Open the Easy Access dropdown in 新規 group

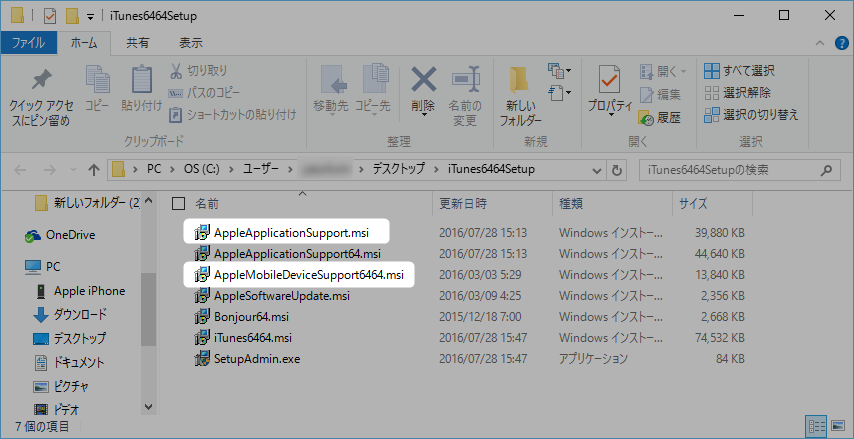click(560, 93)
